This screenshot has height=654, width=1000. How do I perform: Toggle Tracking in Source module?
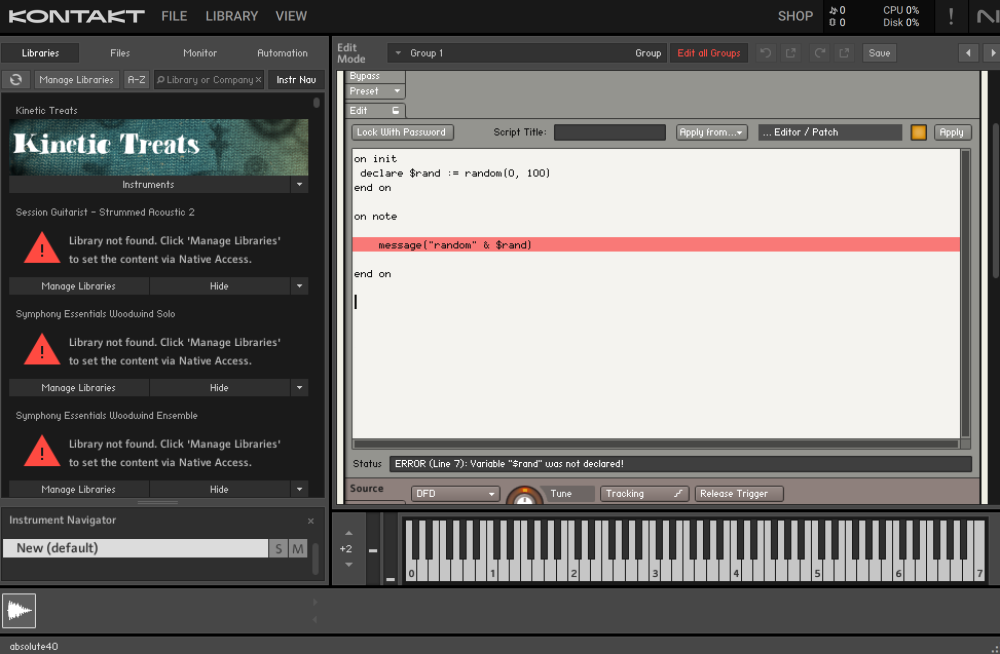pos(643,494)
